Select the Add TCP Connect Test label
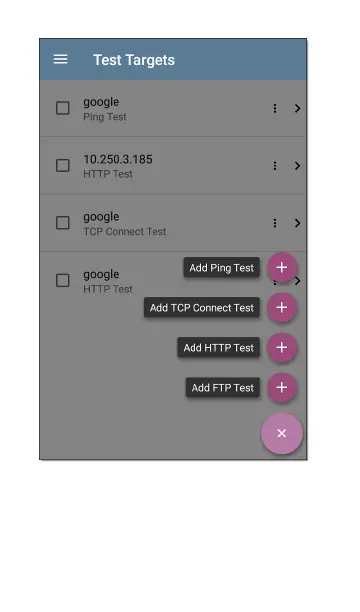 pos(202,308)
